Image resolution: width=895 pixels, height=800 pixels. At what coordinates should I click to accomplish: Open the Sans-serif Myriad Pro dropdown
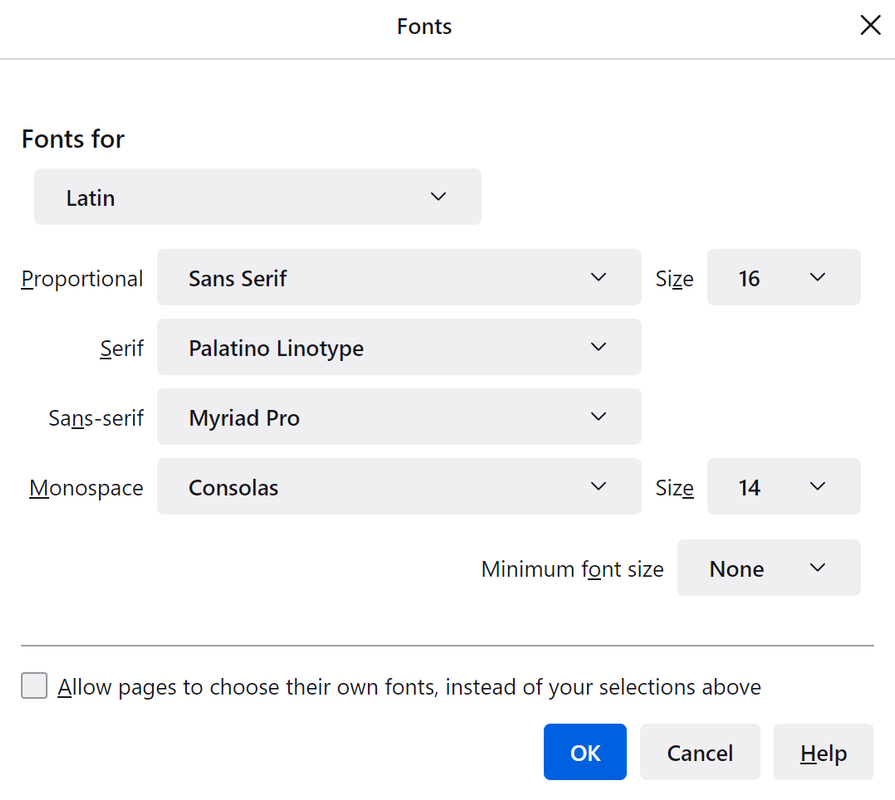[399, 417]
